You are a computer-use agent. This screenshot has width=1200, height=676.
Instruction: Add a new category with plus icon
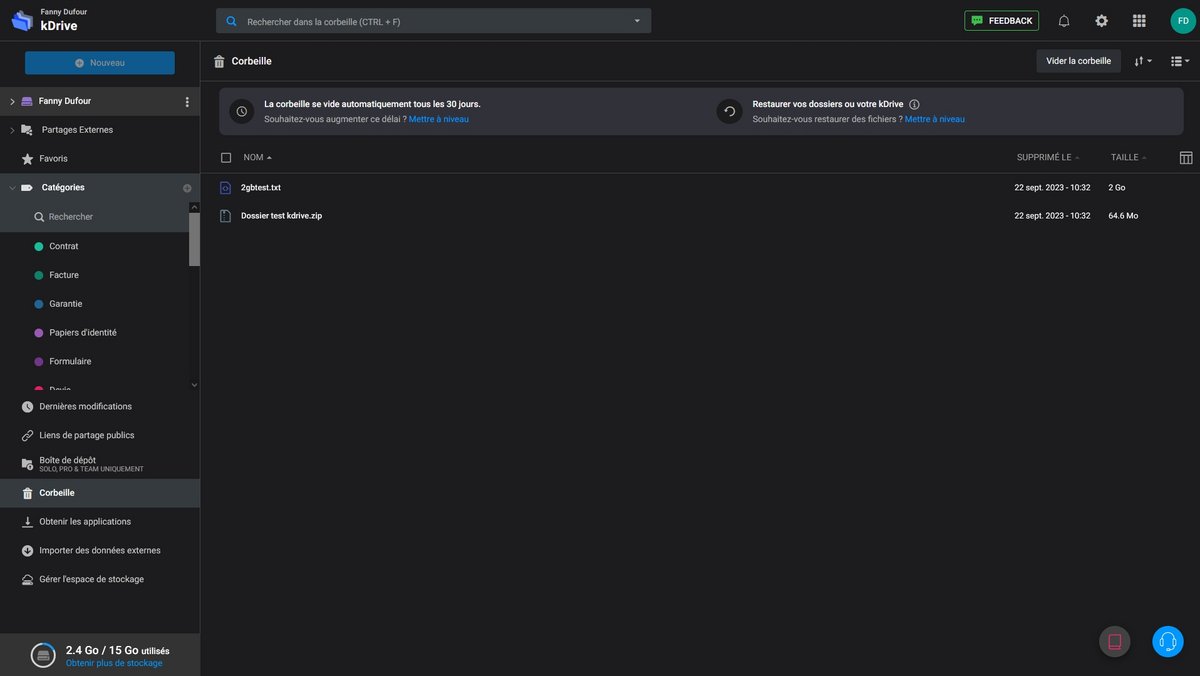(x=187, y=188)
